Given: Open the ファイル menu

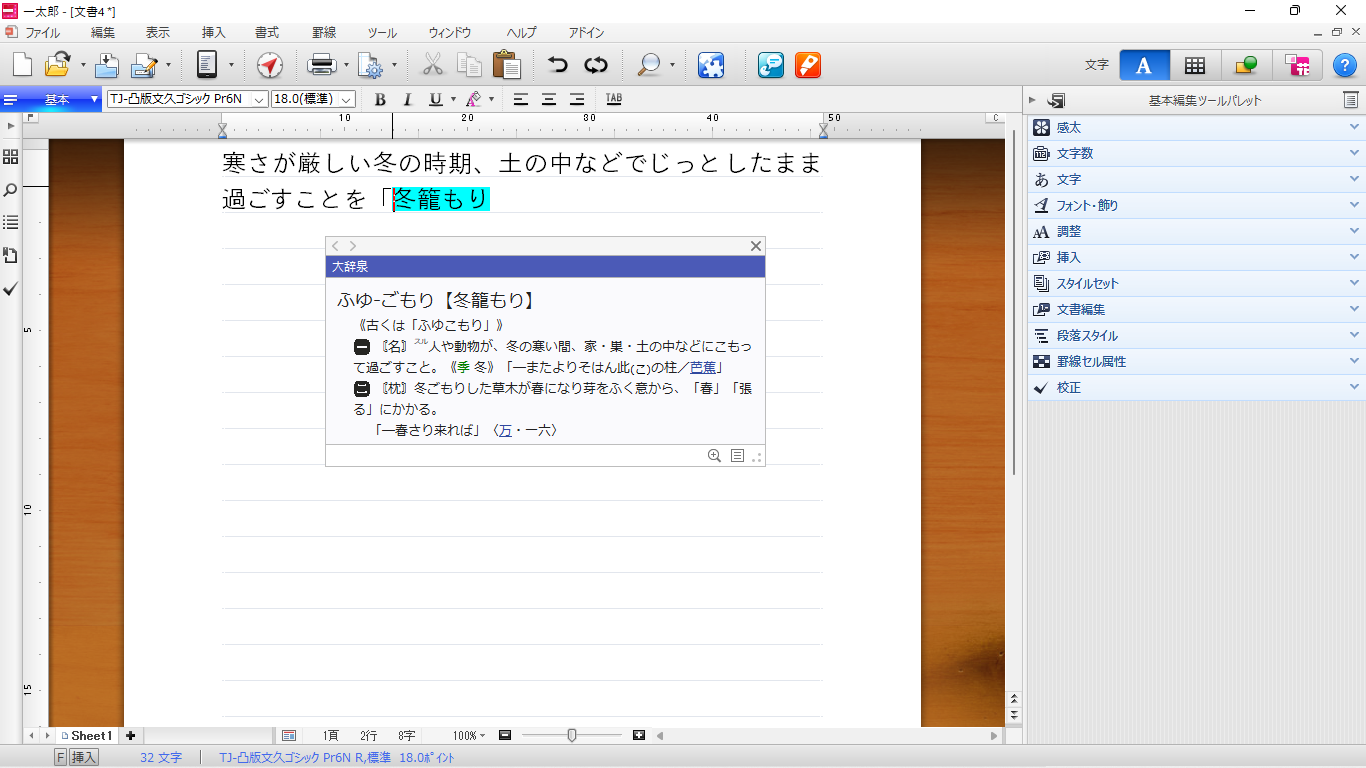Looking at the screenshot, I should [x=43, y=33].
